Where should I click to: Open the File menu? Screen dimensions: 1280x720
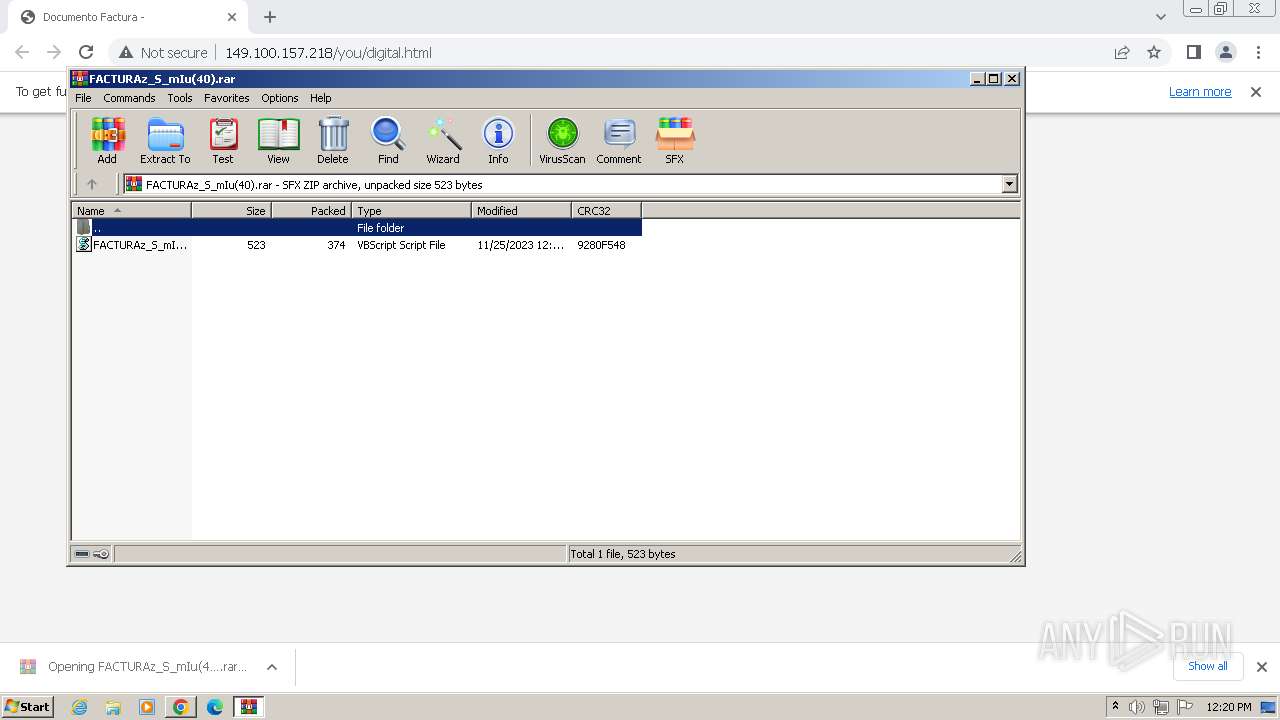click(83, 98)
